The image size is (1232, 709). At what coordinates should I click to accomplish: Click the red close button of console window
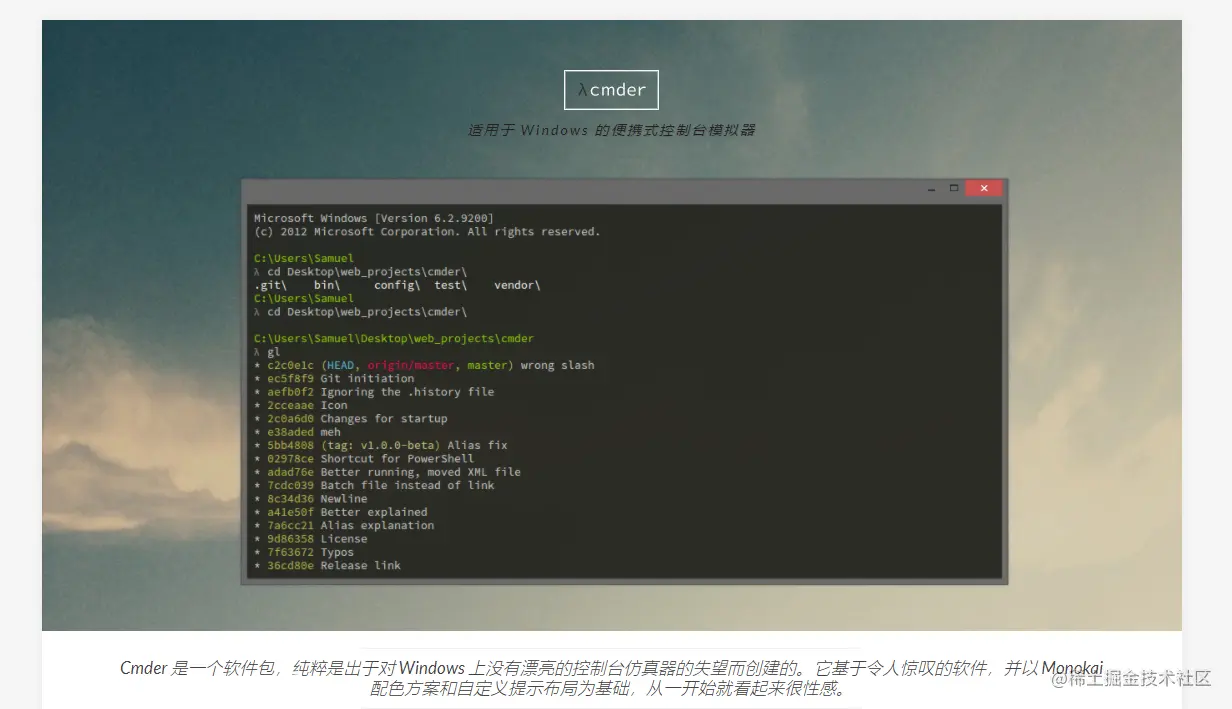(984, 188)
